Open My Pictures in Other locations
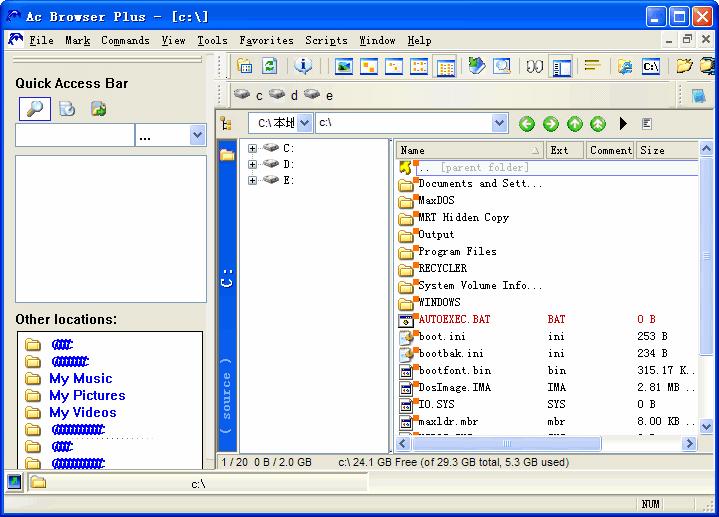The image size is (719, 517). (x=87, y=395)
